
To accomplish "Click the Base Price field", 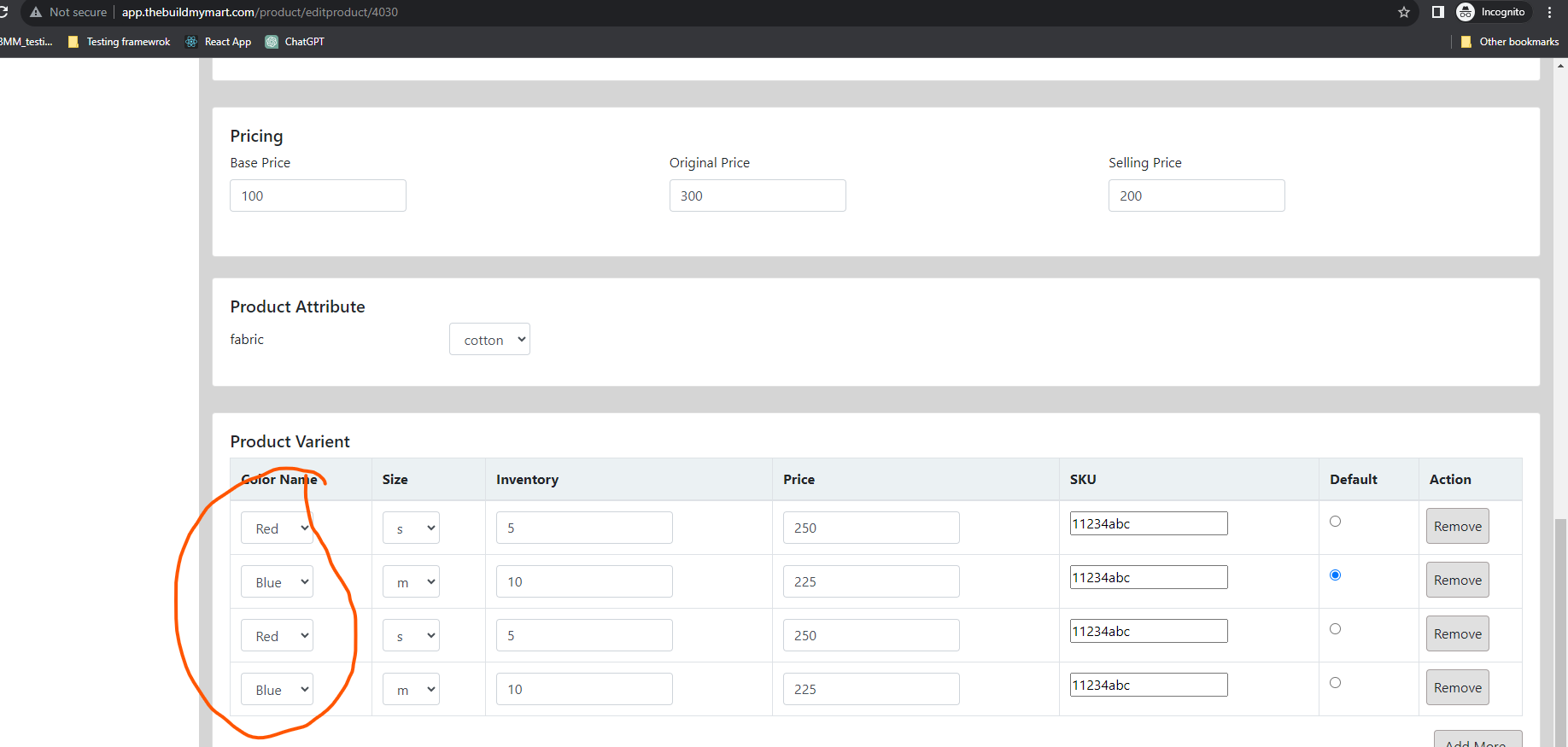I will pyautogui.click(x=318, y=196).
